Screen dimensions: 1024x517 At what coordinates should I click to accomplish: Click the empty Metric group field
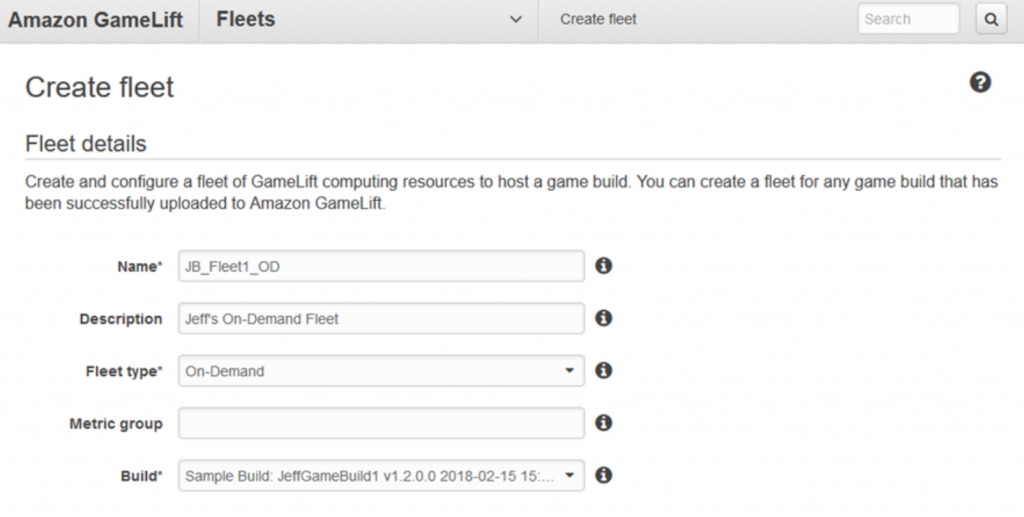pyautogui.click(x=381, y=423)
